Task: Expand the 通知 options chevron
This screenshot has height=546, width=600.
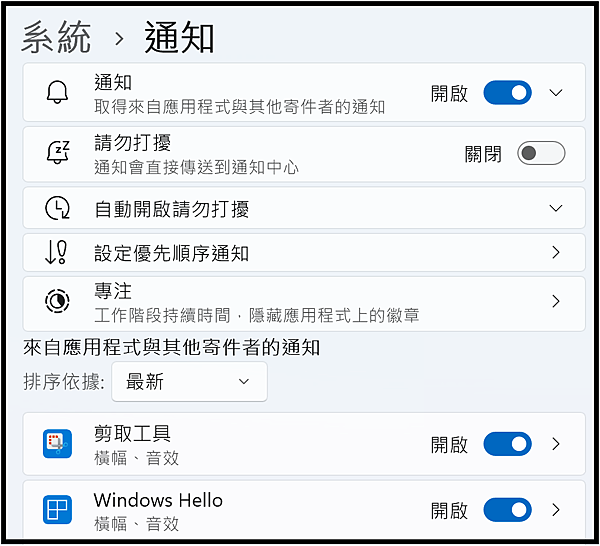Action: click(x=556, y=93)
